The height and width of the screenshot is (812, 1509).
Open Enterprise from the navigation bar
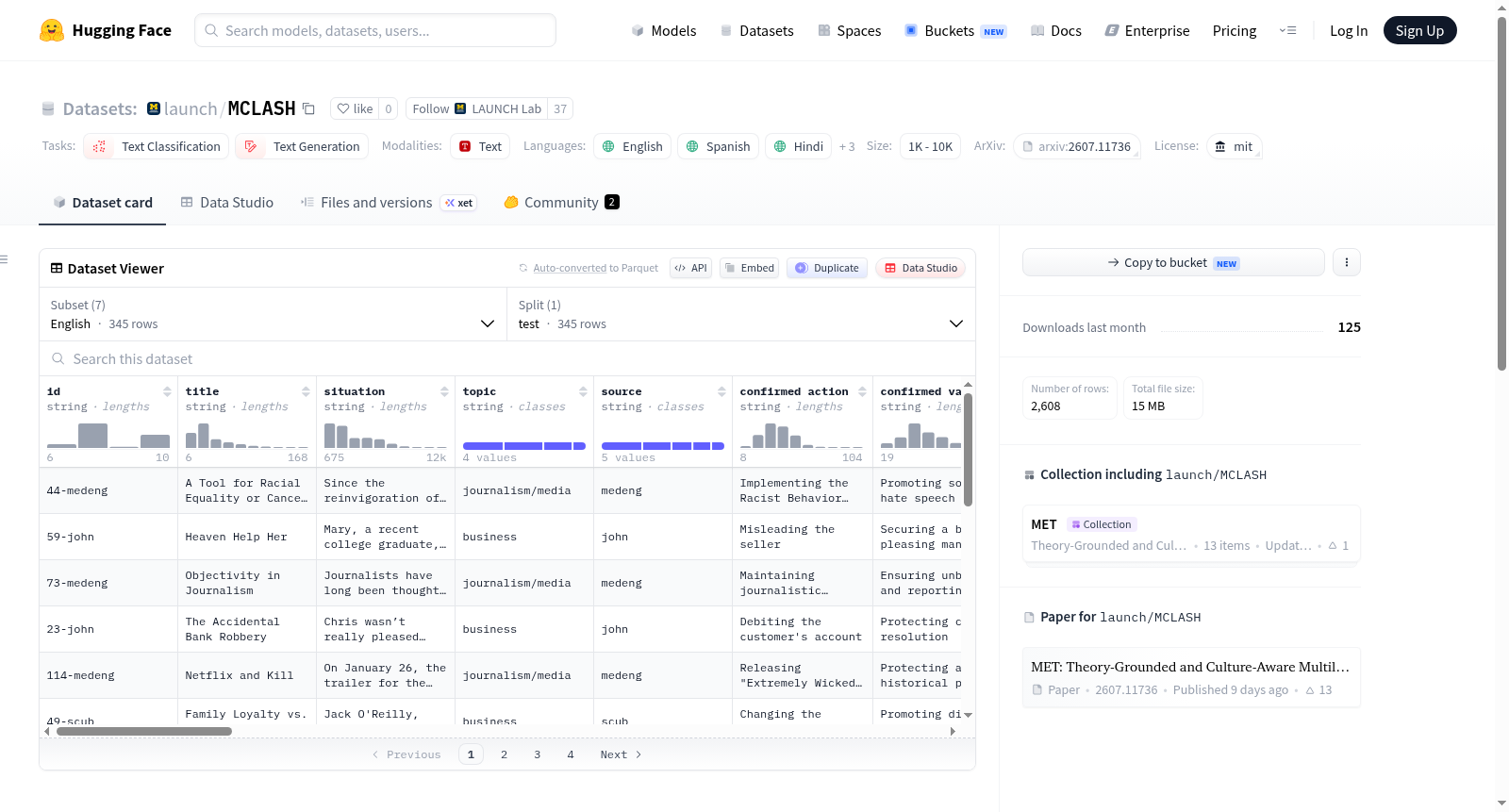tap(1147, 30)
